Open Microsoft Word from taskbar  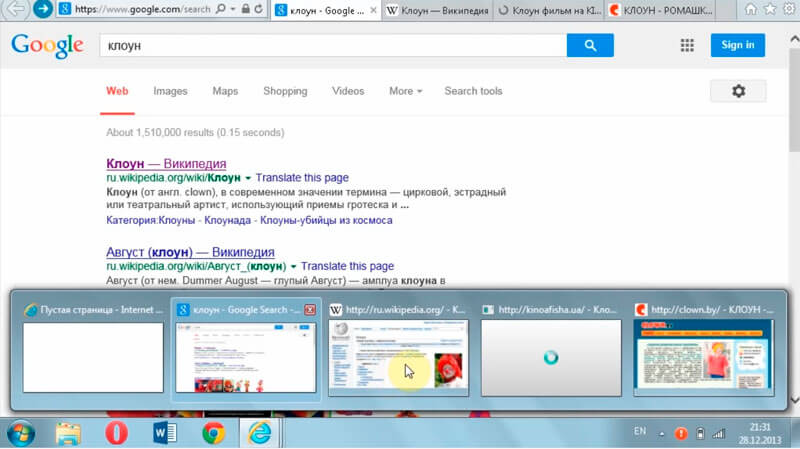click(x=164, y=433)
